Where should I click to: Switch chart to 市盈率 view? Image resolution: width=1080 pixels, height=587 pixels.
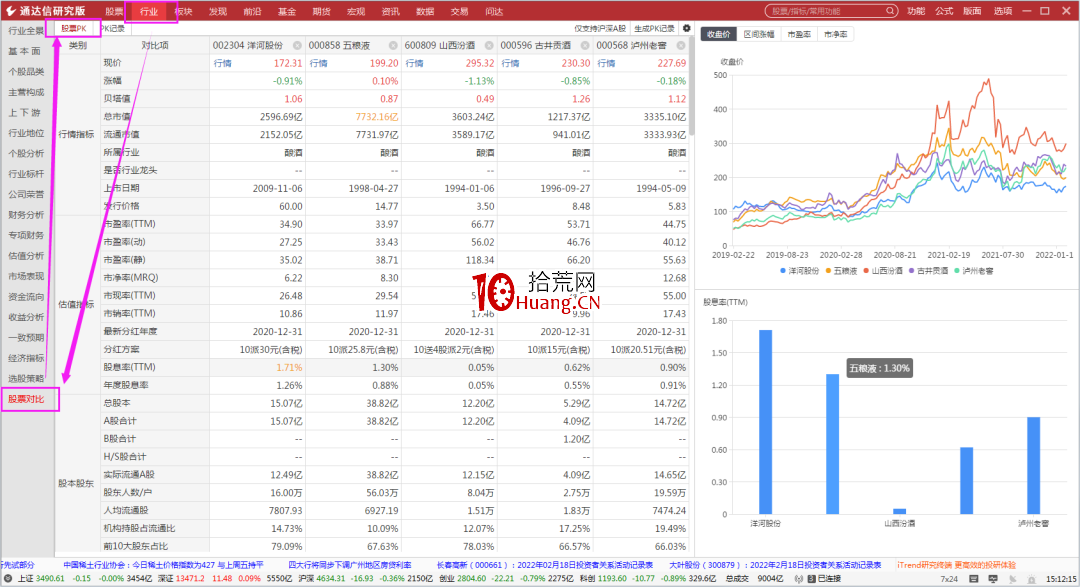799,34
